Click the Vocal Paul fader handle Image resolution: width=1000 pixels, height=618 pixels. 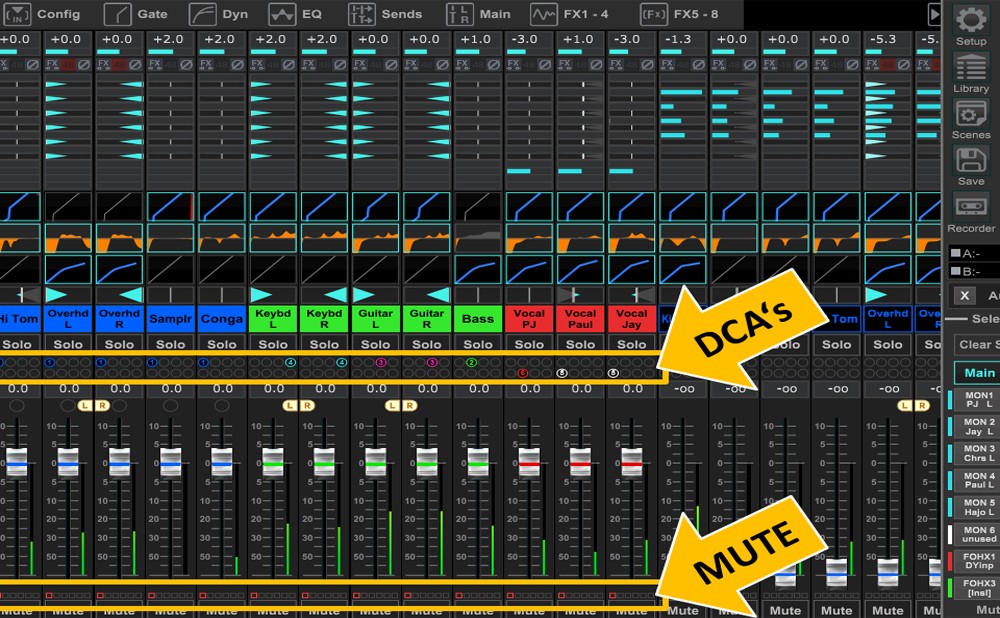581,461
